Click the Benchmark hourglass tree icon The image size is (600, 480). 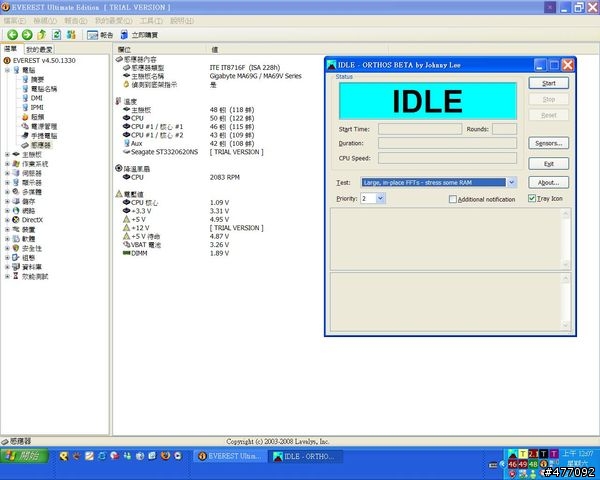tap(16, 276)
